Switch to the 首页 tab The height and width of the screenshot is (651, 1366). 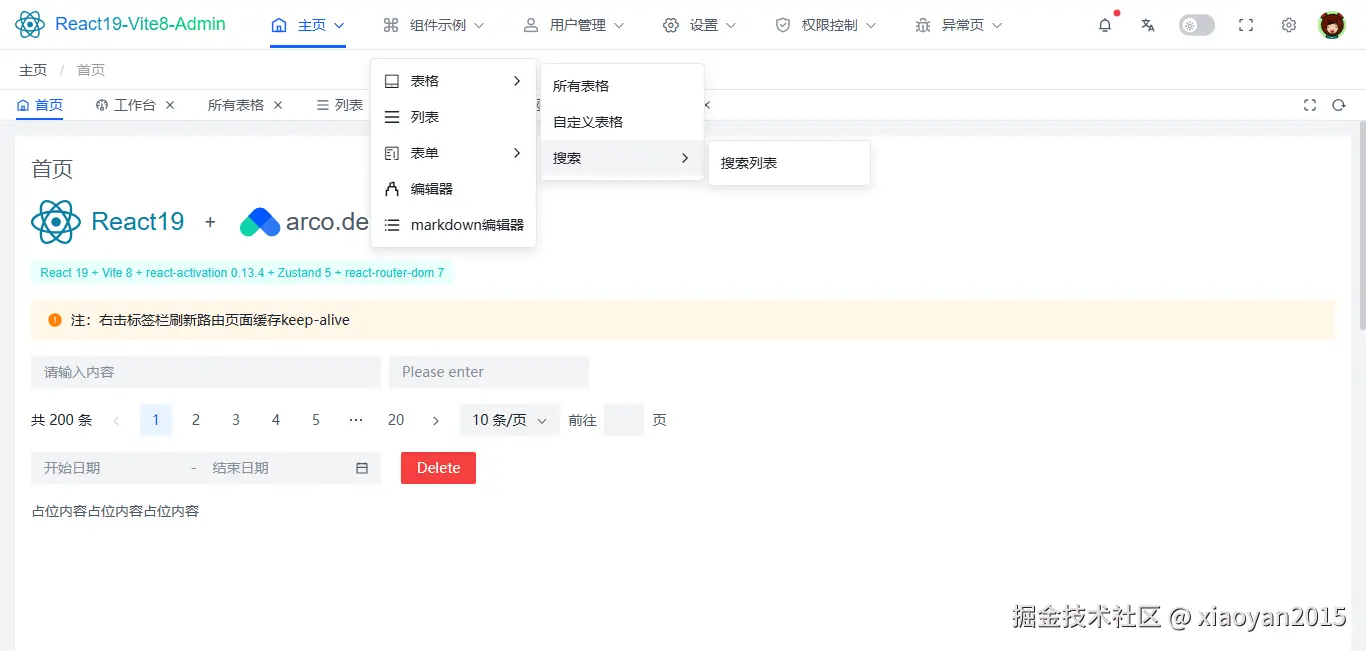40,105
